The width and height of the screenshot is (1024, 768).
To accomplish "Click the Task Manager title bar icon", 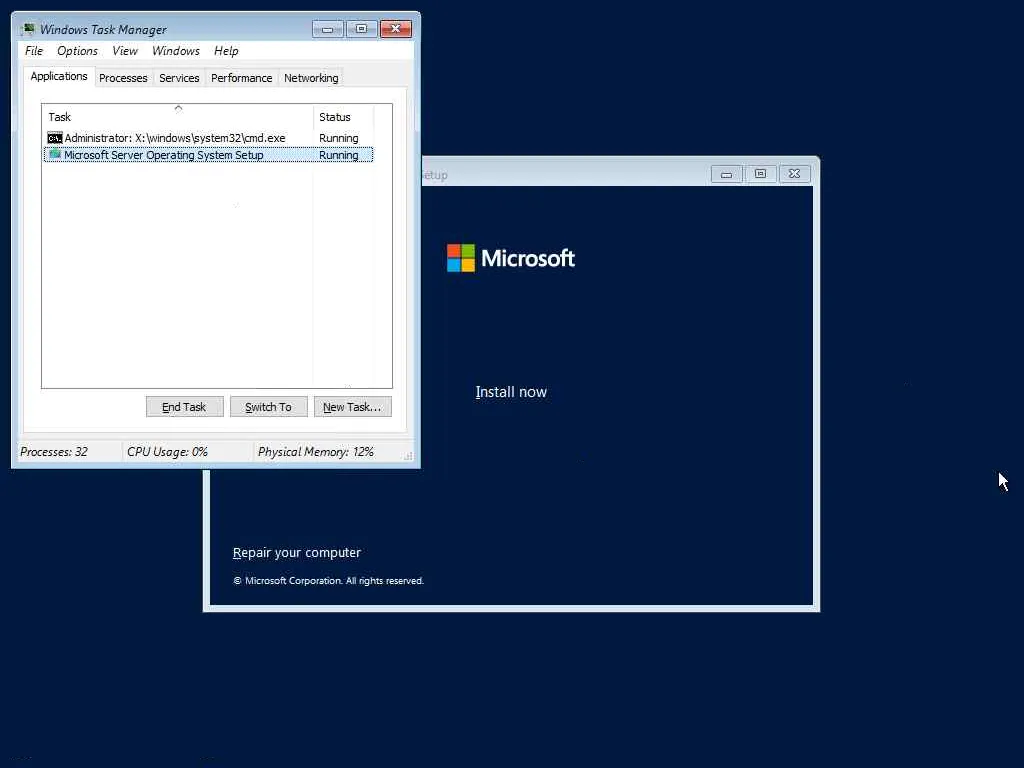I will (x=27, y=29).
